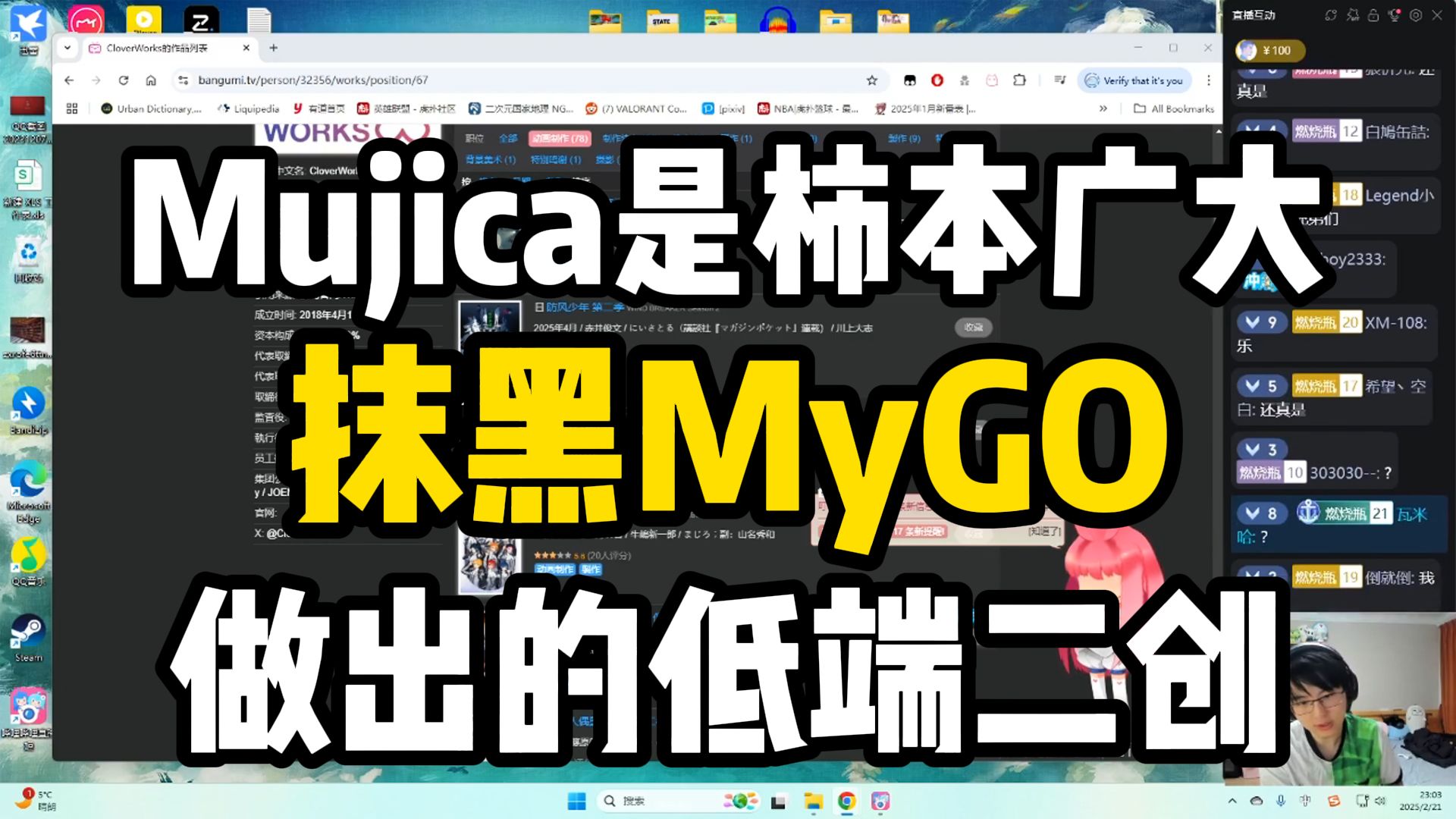Open the Bandizip desktop shortcut
Screen dimensions: 1456x819
28,412
